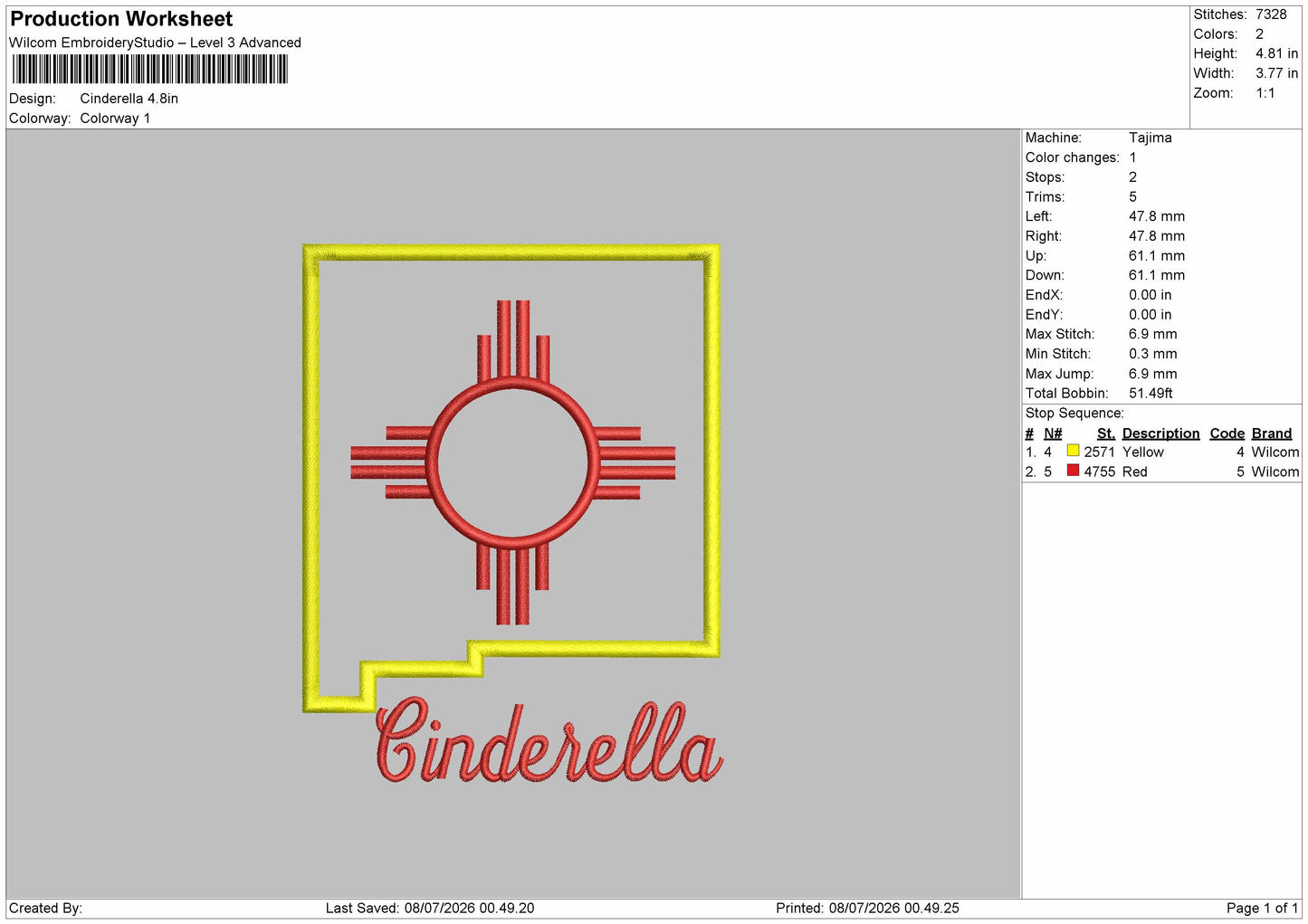
Task: Click the 'Colorway 1' value
Action: pos(115,119)
